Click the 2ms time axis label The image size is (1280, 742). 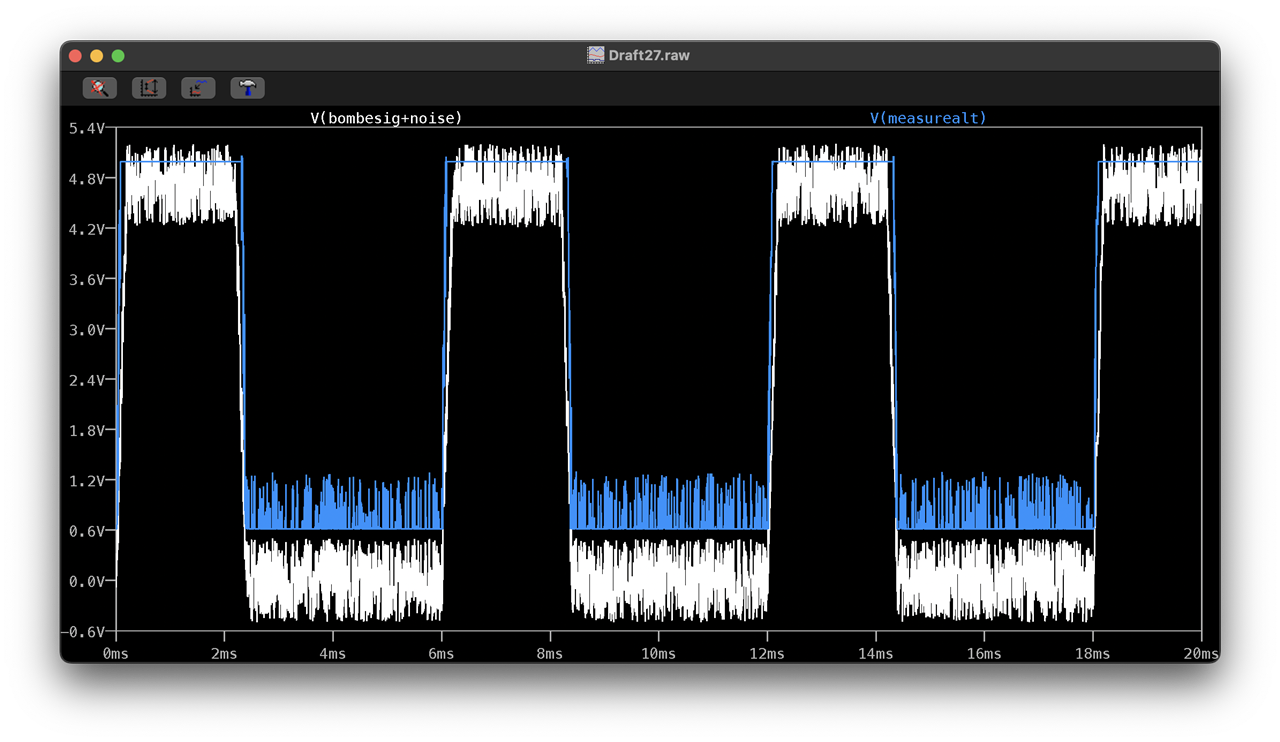click(x=224, y=654)
